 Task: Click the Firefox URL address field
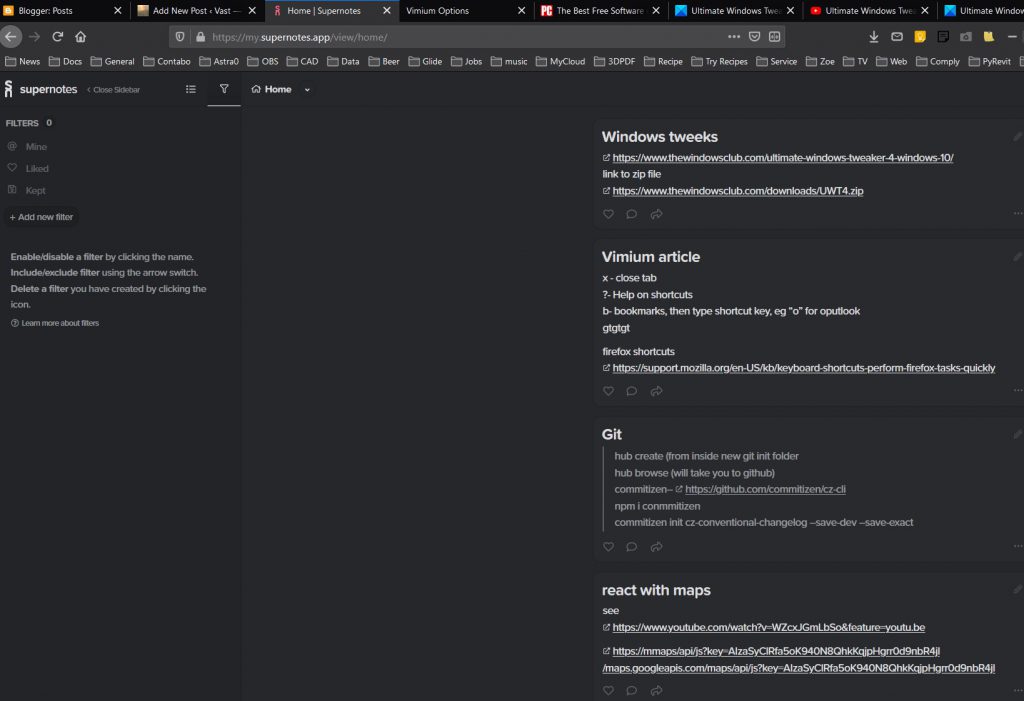(450, 37)
